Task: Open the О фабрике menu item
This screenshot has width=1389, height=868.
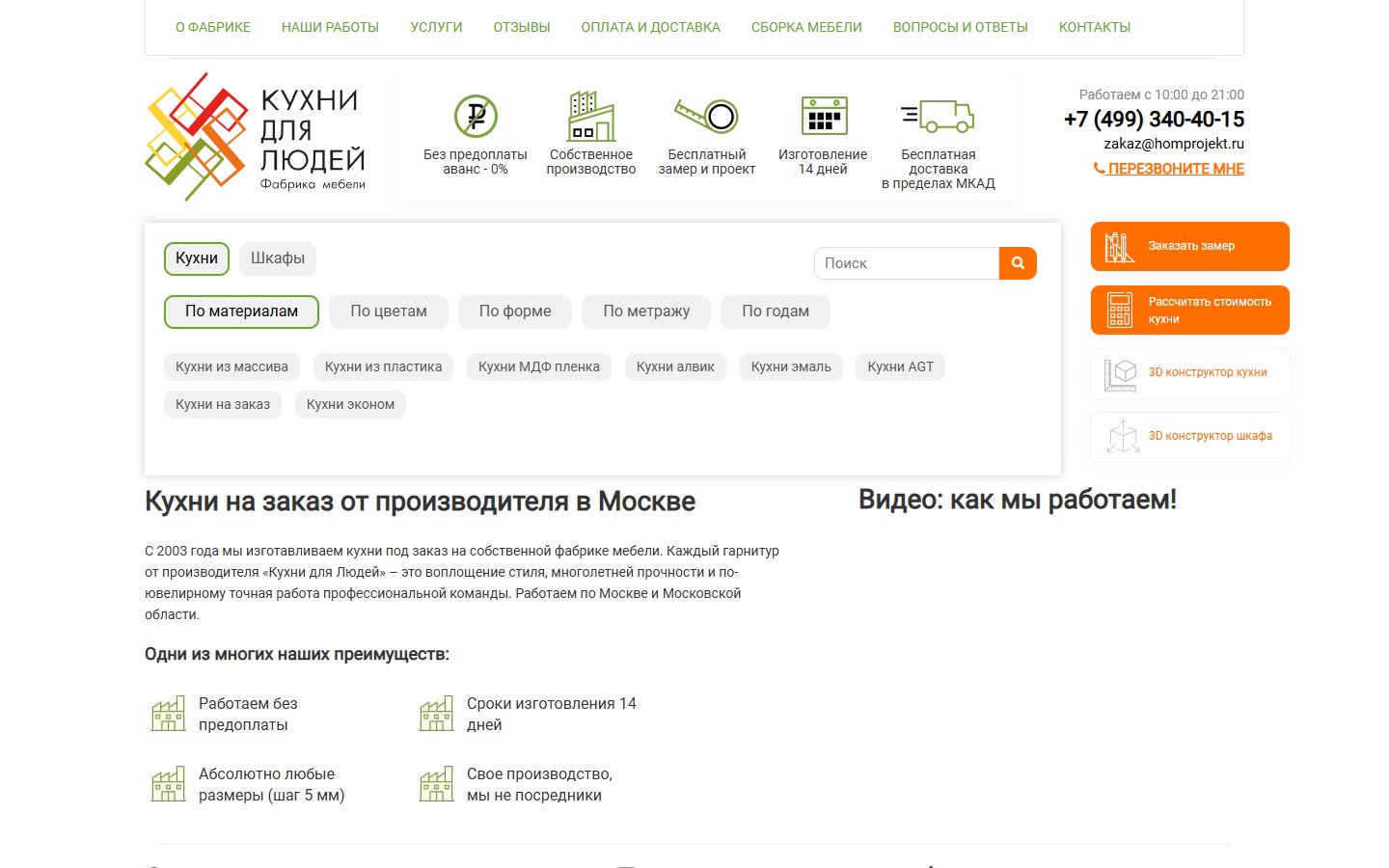Action: [213, 27]
